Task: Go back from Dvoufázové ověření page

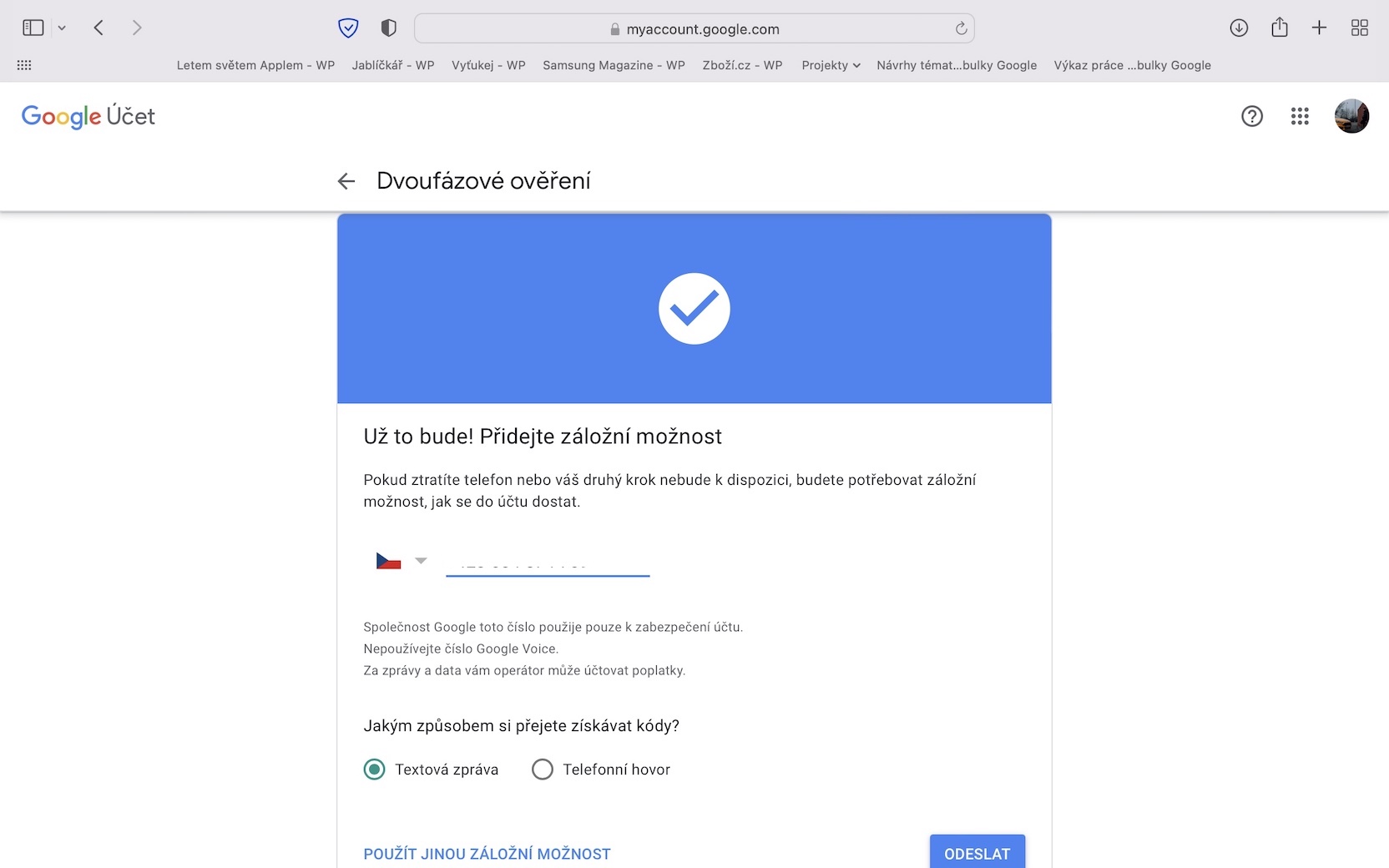Action: pyautogui.click(x=346, y=181)
